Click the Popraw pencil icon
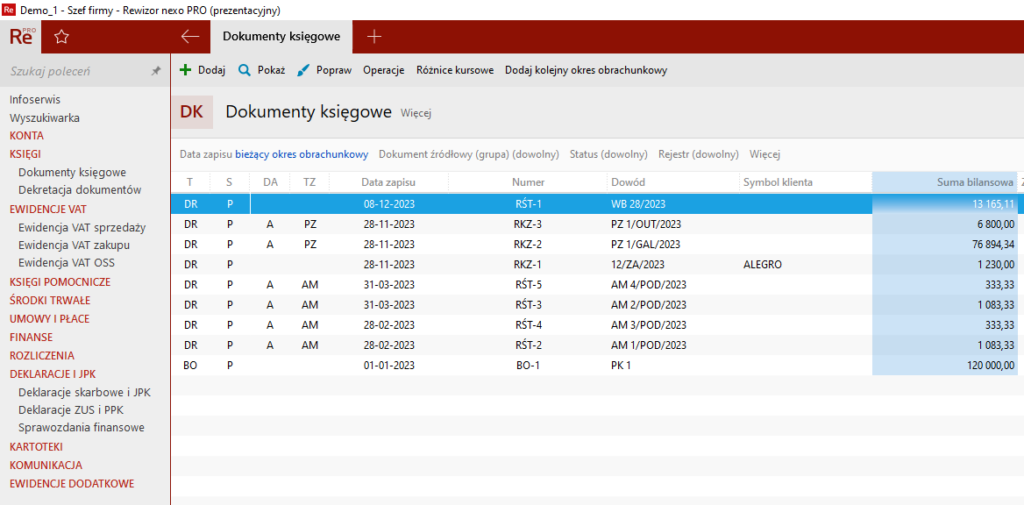1024x505 pixels. [x=303, y=71]
